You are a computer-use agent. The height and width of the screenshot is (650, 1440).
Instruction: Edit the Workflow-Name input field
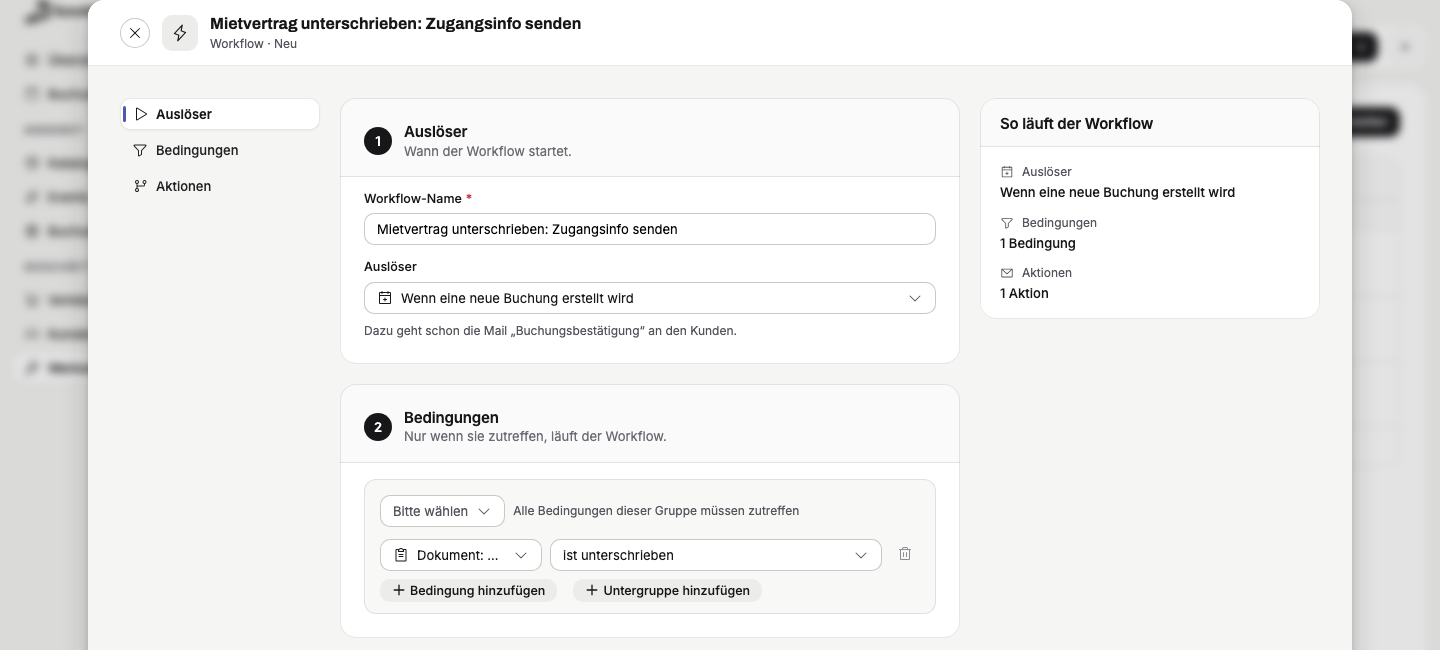[650, 229]
